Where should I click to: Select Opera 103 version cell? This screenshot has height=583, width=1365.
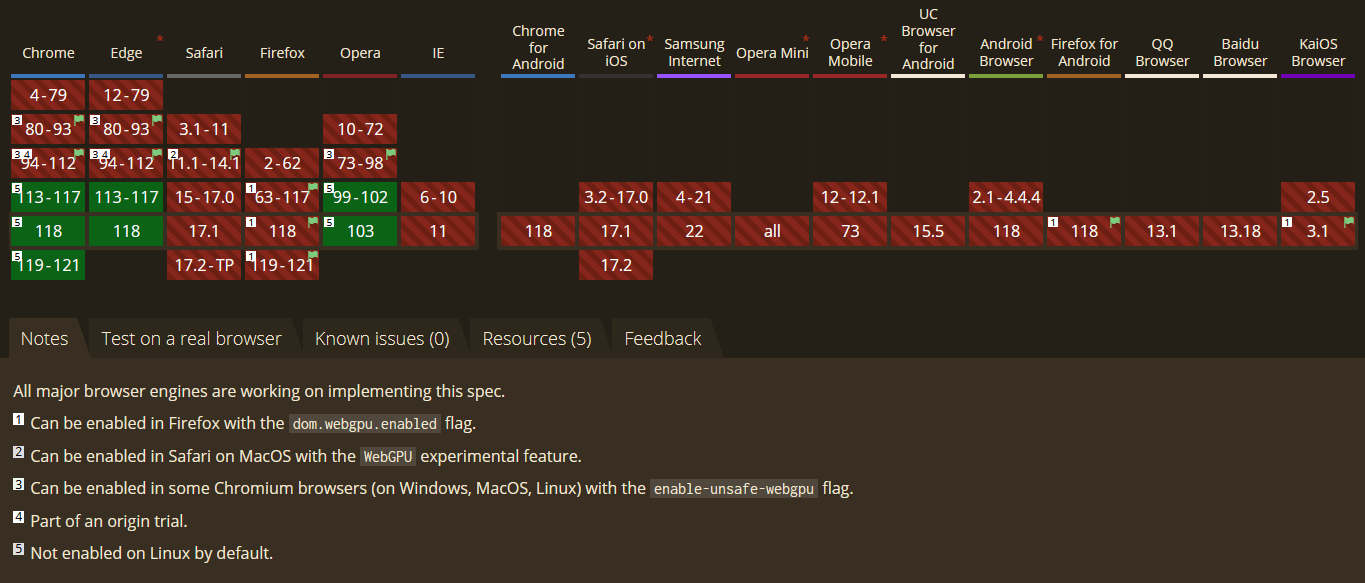[x=360, y=231]
